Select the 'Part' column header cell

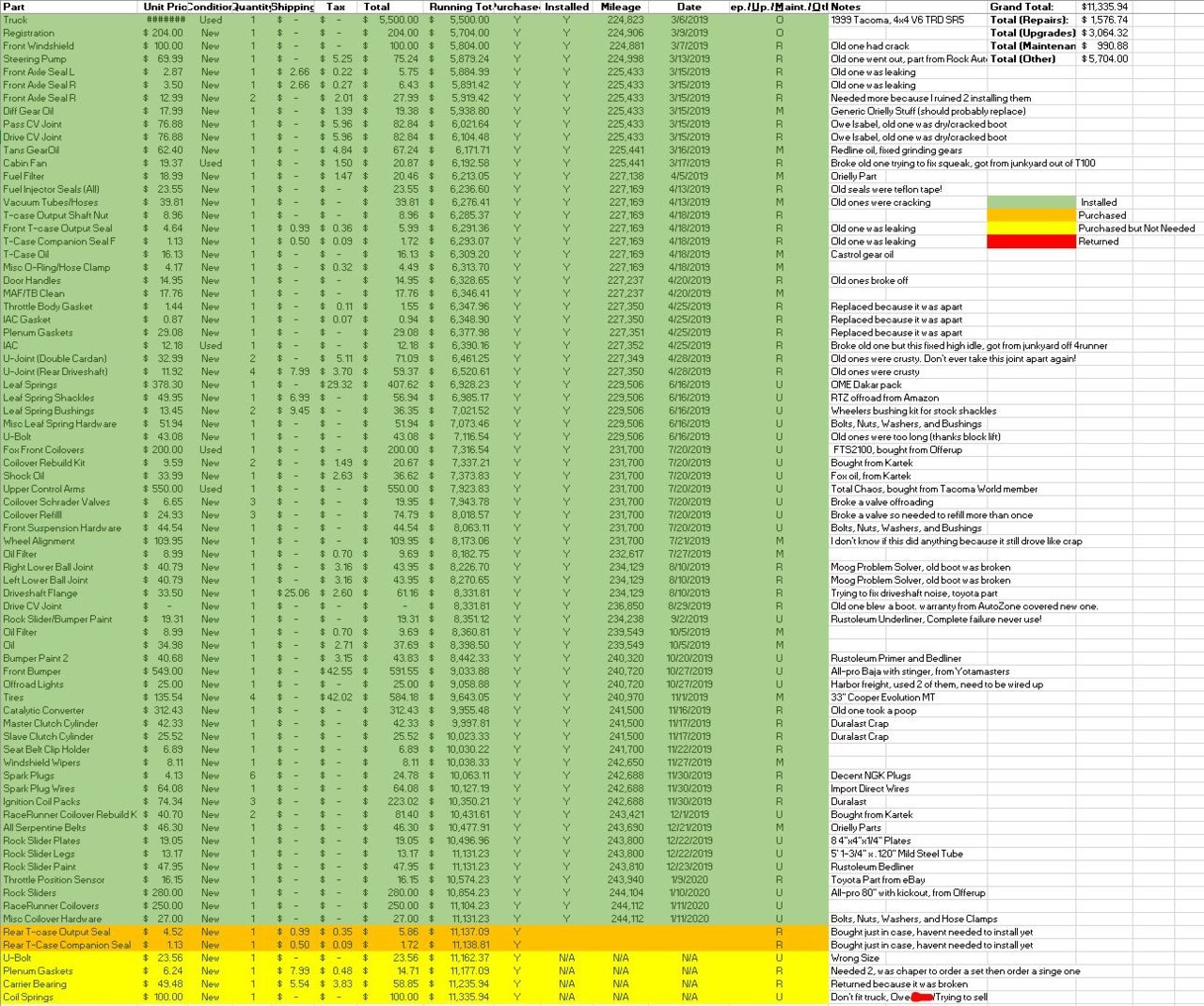[71, 7]
